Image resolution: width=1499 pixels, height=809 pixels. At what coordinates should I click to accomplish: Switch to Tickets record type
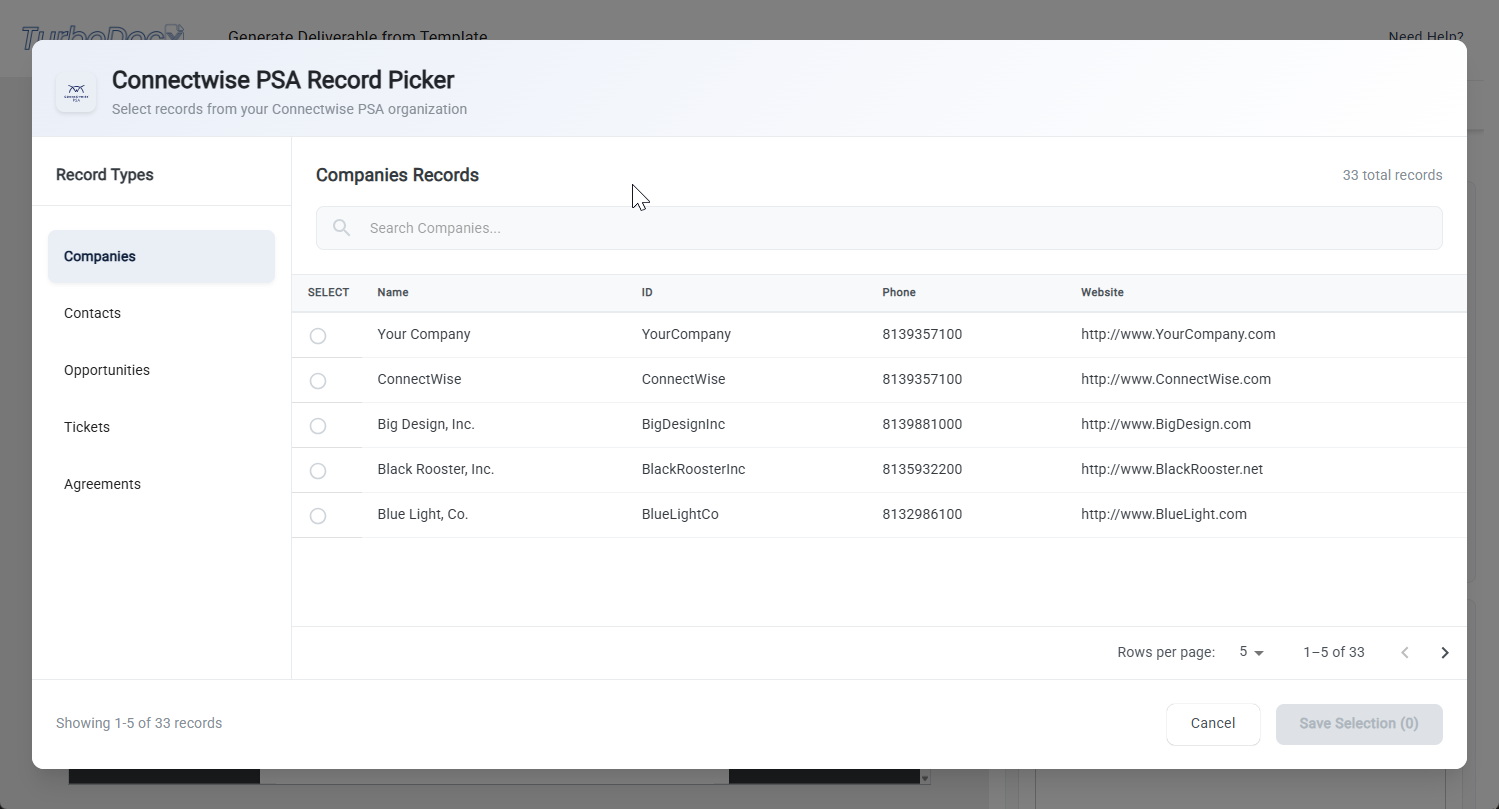161,427
